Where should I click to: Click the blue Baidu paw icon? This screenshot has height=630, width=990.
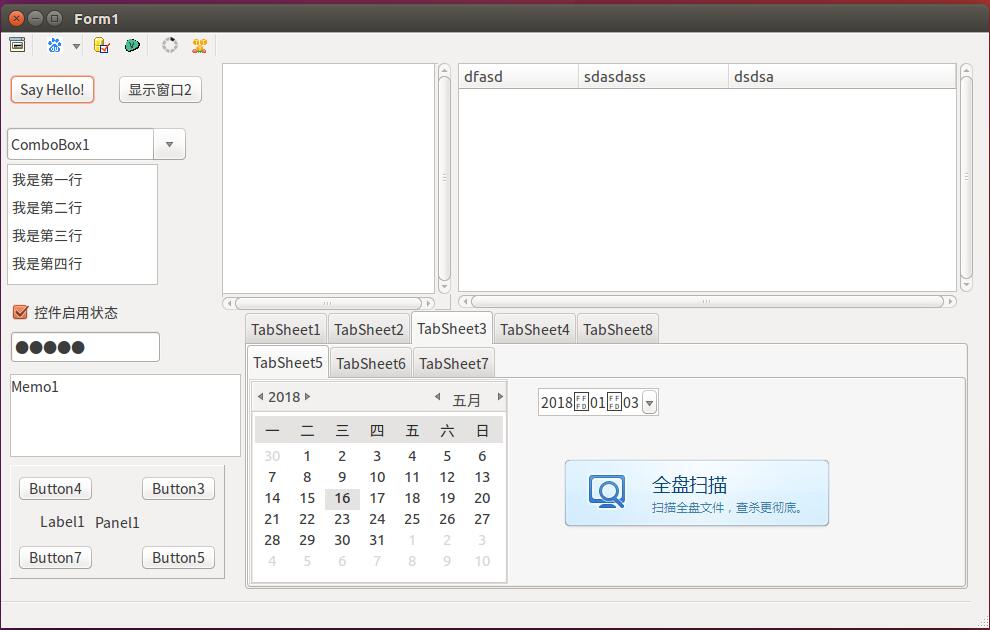[54, 45]
